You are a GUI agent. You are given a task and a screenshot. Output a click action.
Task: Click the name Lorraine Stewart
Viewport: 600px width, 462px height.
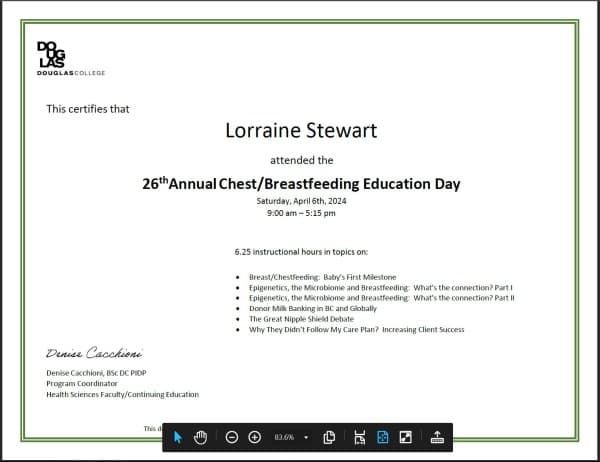(301, 131)
